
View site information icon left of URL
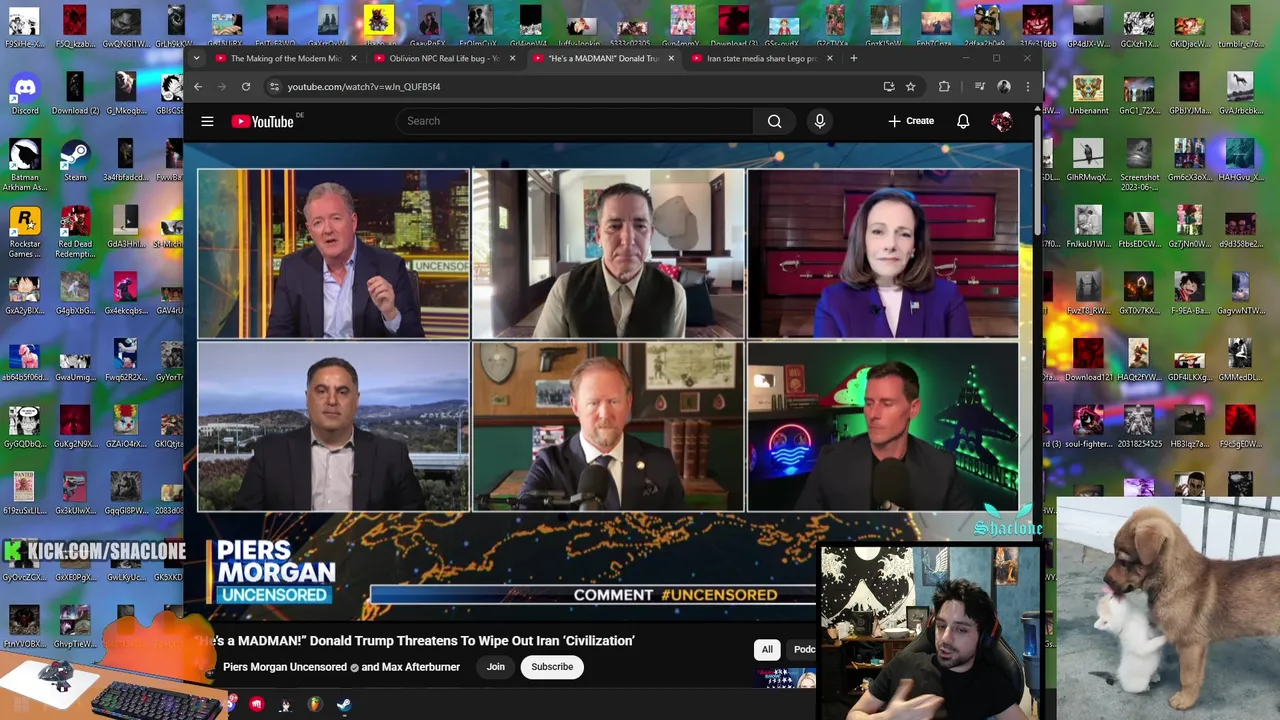pos(274,87)
